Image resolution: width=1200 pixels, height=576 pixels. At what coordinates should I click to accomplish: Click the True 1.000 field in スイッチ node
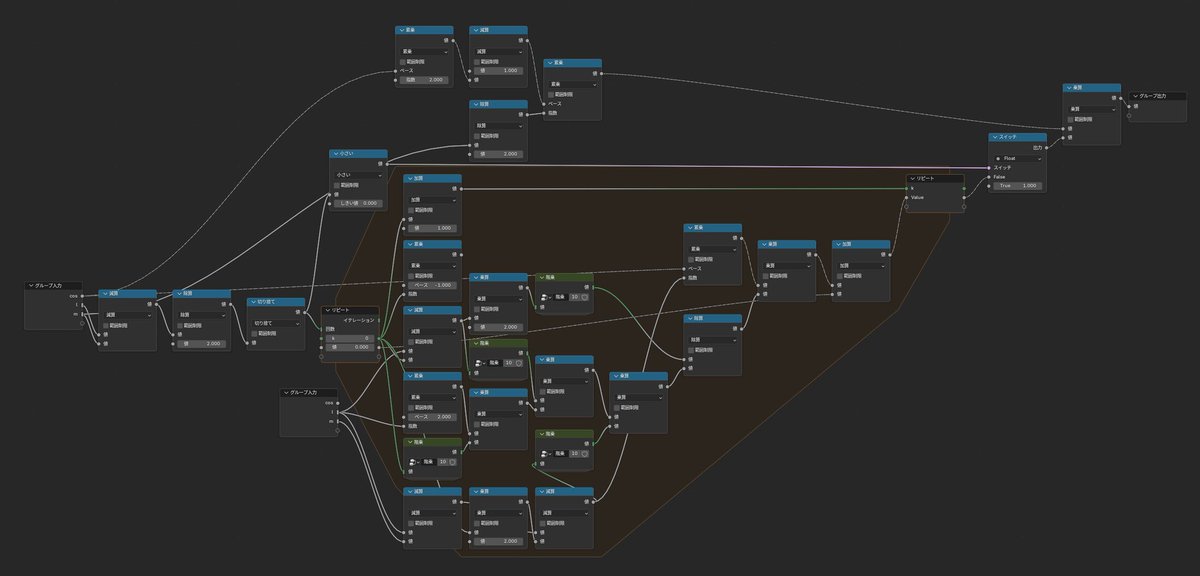1017,186
